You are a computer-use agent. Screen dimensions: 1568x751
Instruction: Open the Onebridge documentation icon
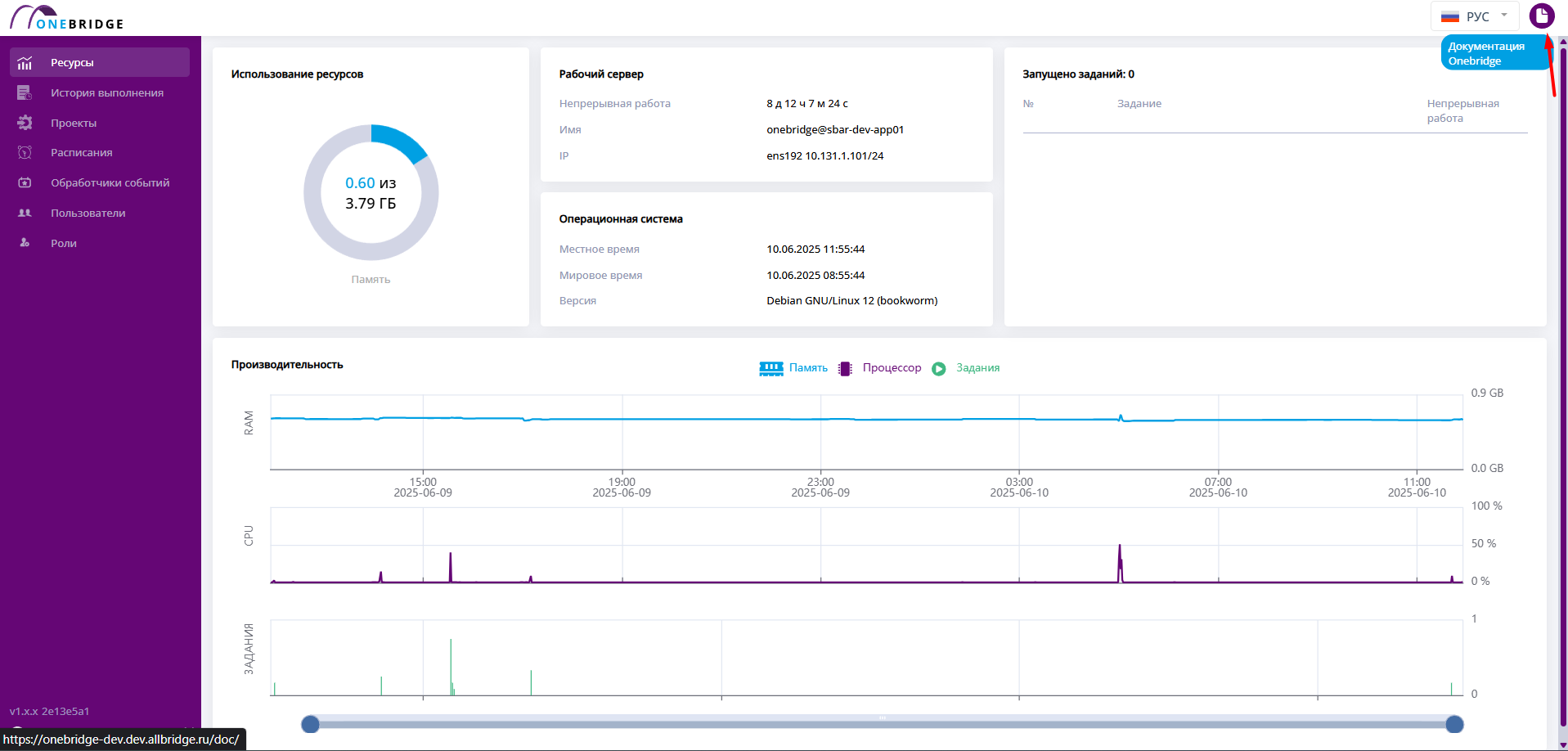tap(1541, 16)
